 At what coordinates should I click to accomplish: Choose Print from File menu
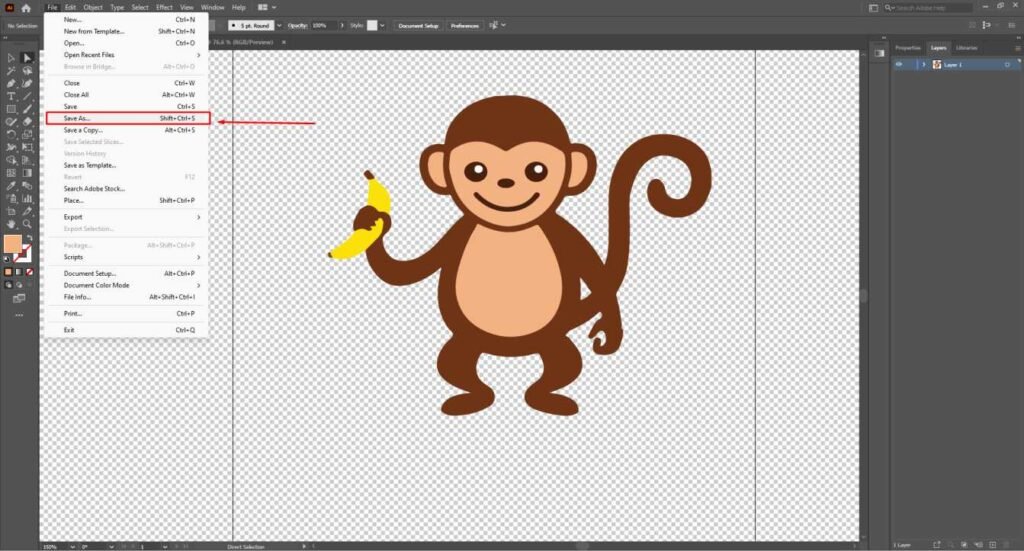pyautogui.click(x=127, y=313)
